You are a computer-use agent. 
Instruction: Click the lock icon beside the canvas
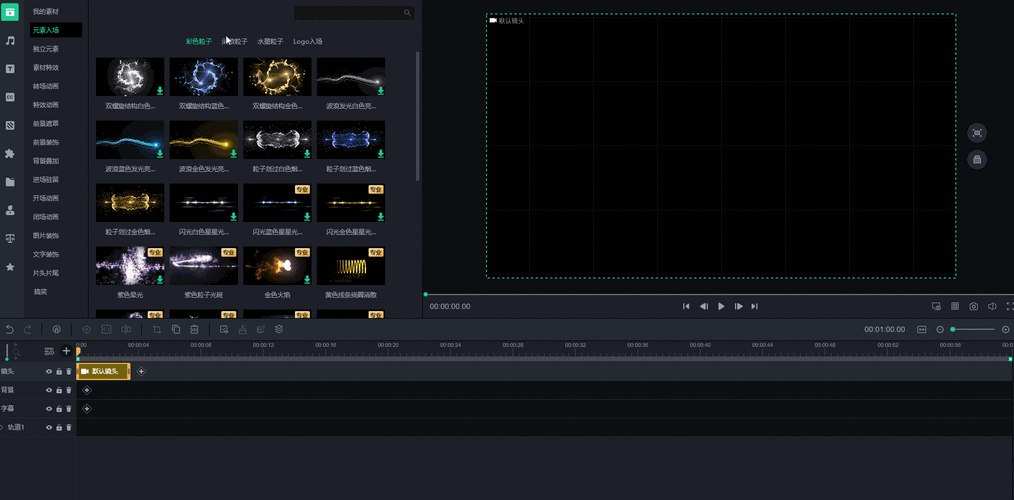click(977, 159)
